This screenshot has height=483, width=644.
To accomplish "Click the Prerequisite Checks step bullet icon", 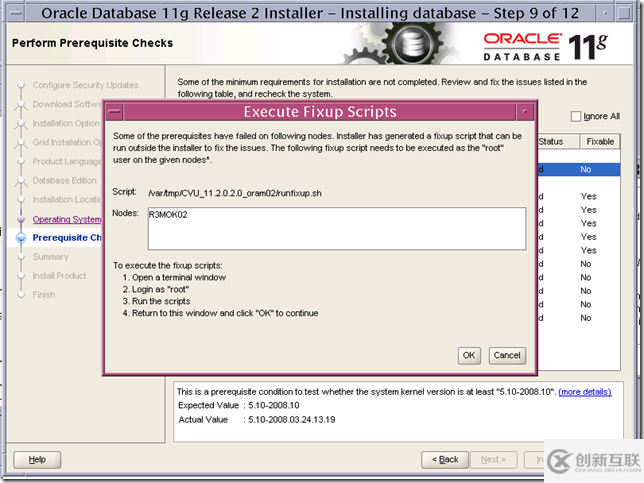I will point(21,238).
